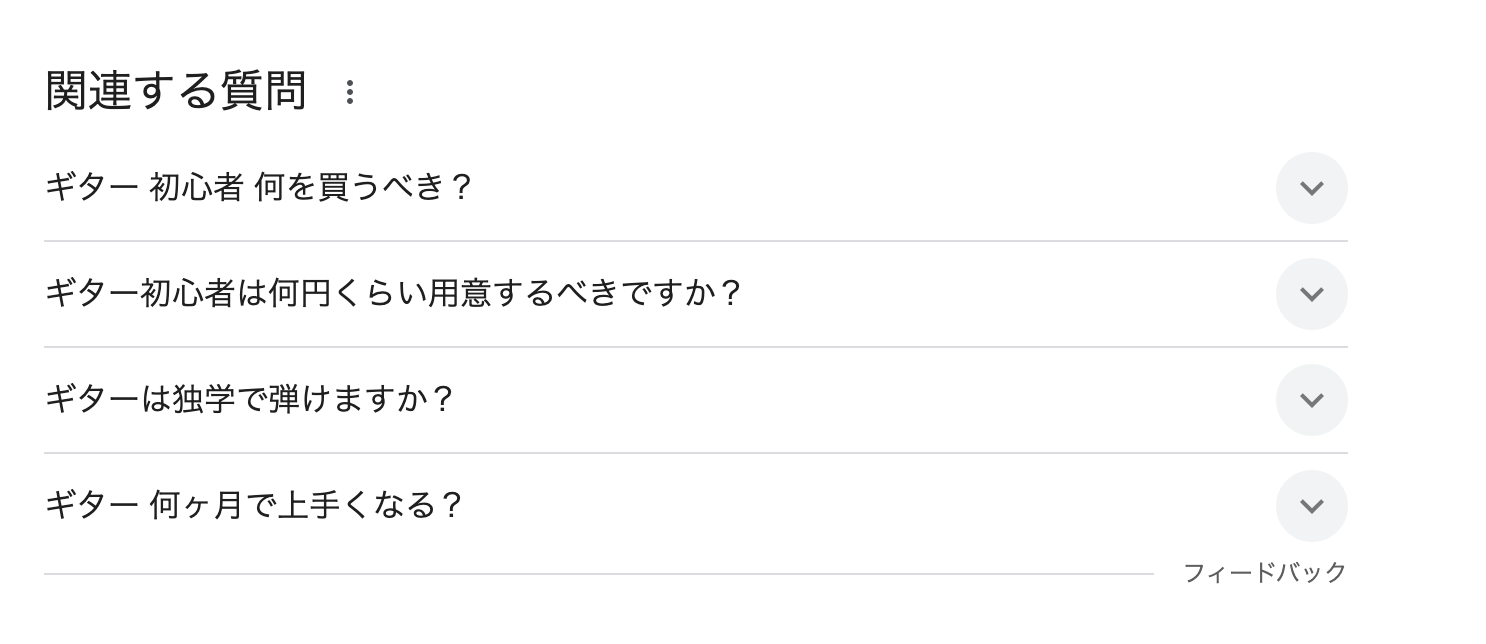Select the question text about months to improve
The image size is (1486, 644).
pyautogui.click(x=254, y=506)
